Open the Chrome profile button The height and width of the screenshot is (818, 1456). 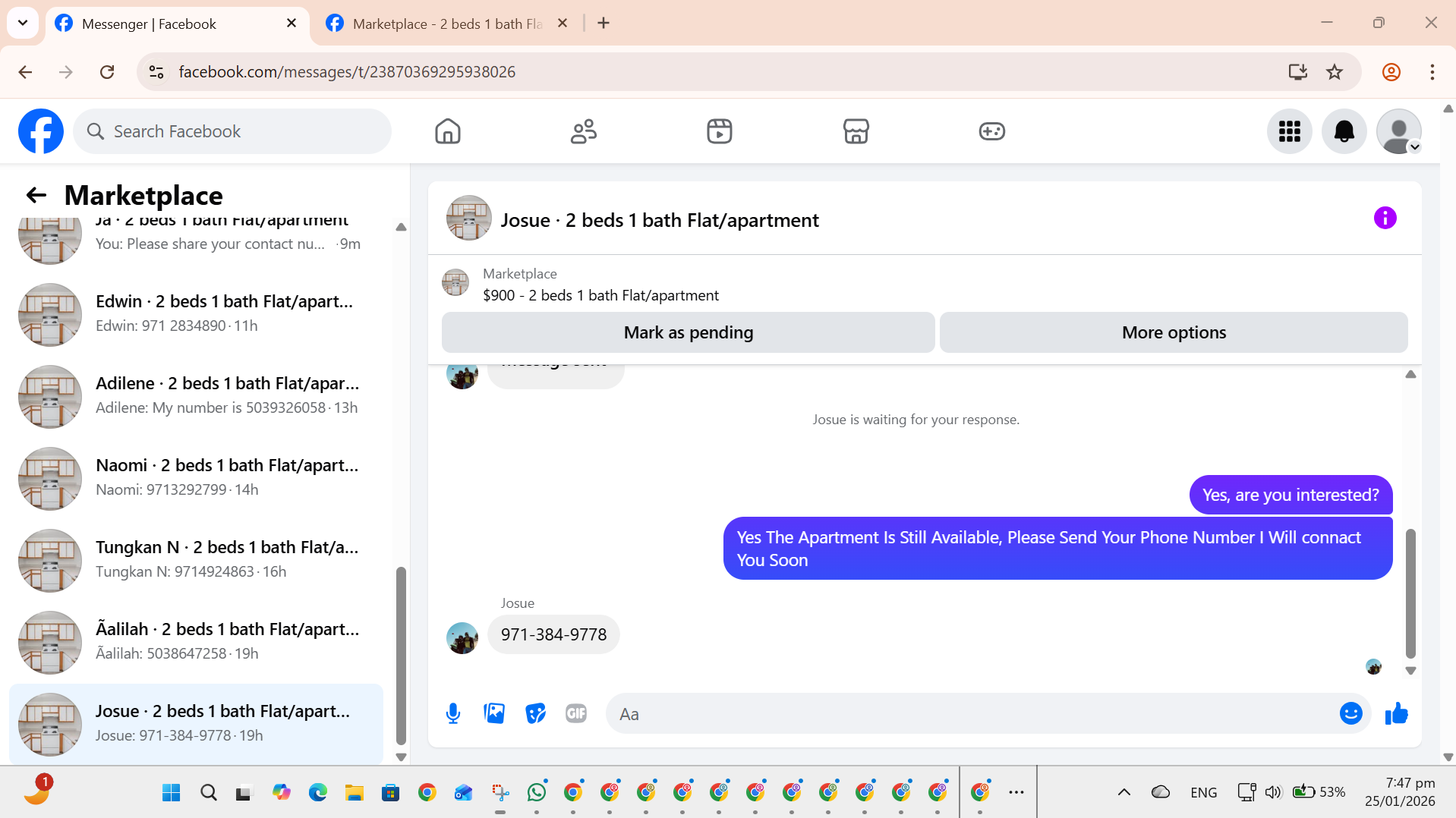pyautogui.click(x=1391, y=72)
